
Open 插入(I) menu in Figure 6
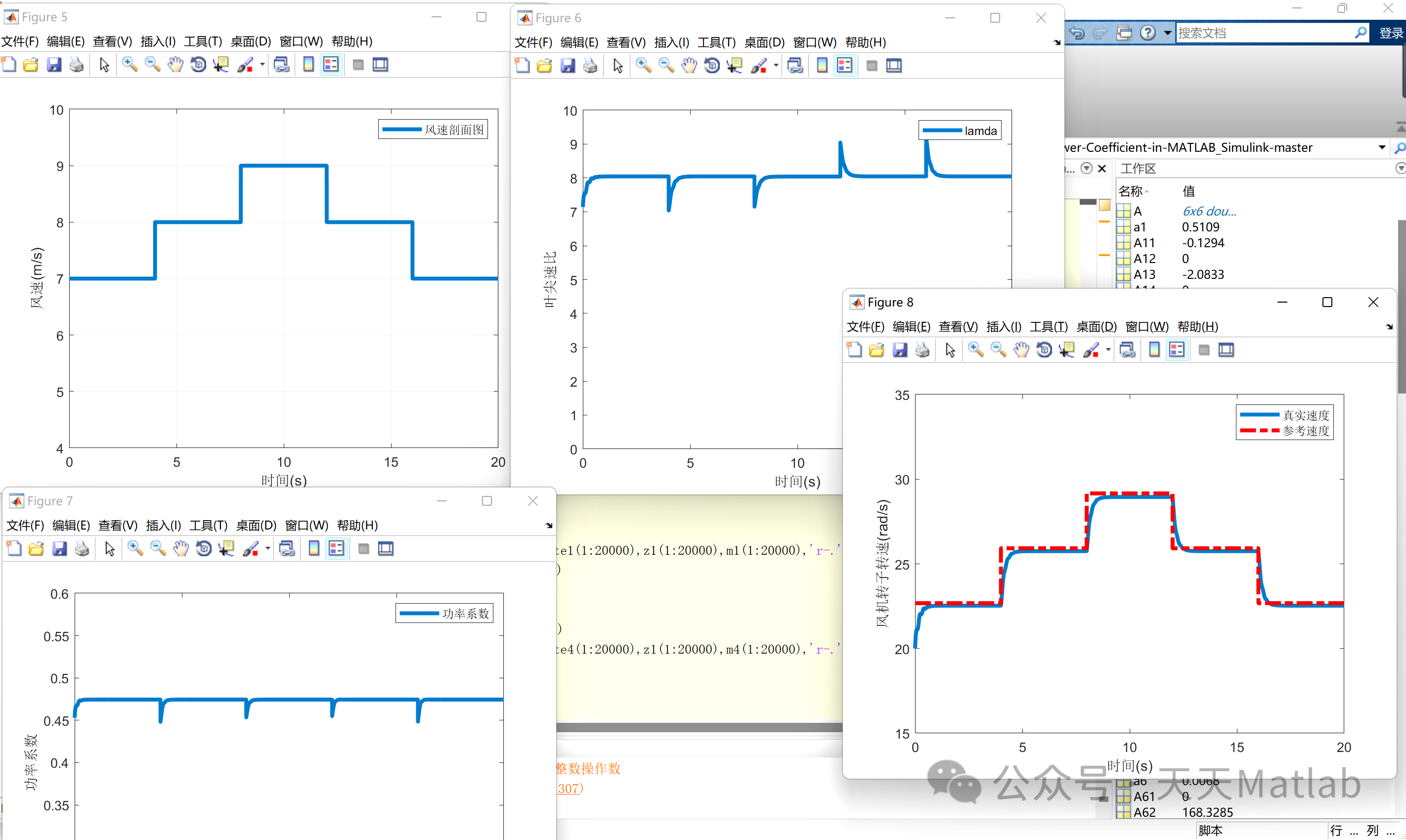672,43
